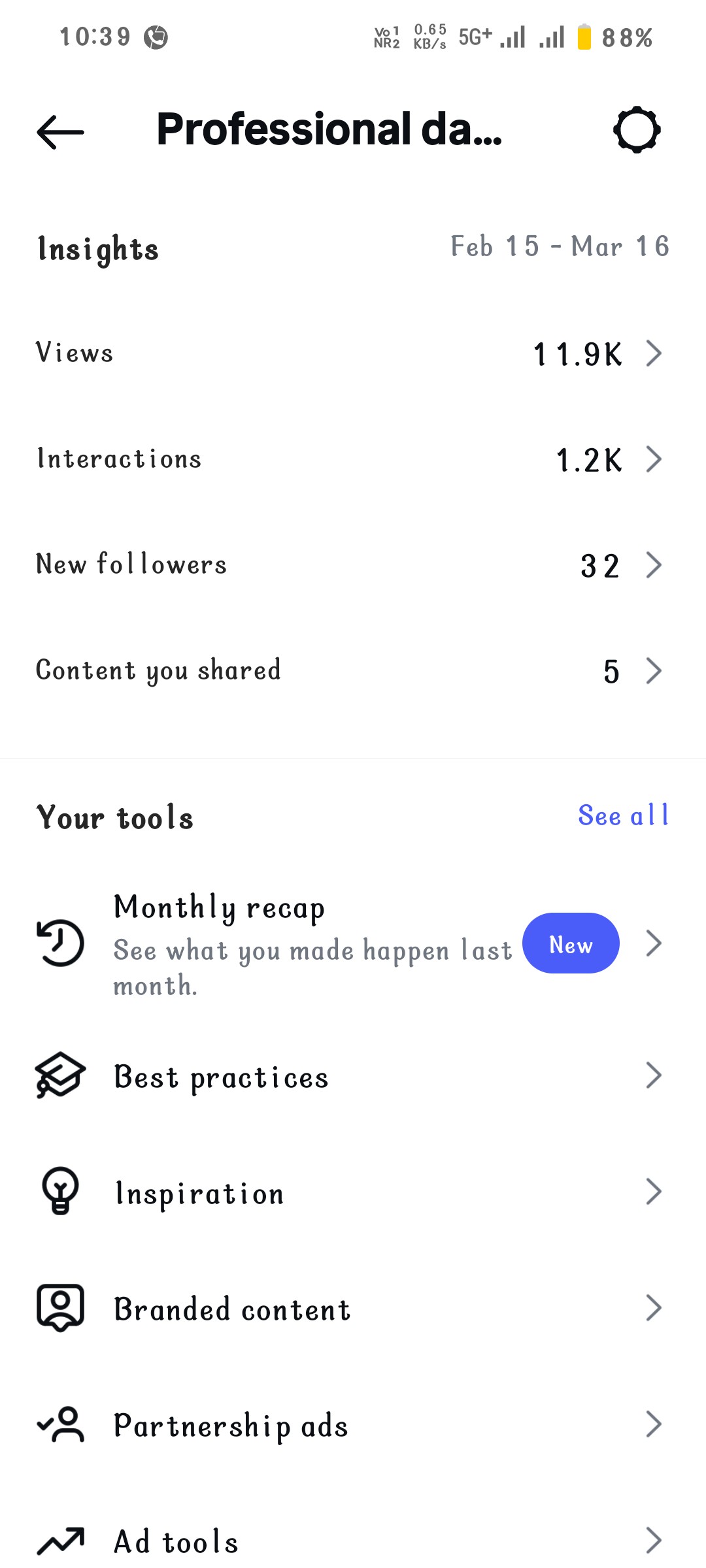Tap the Branded content profile icon
Viewport: 706px width, 1568px height.
coord(60,1307)
